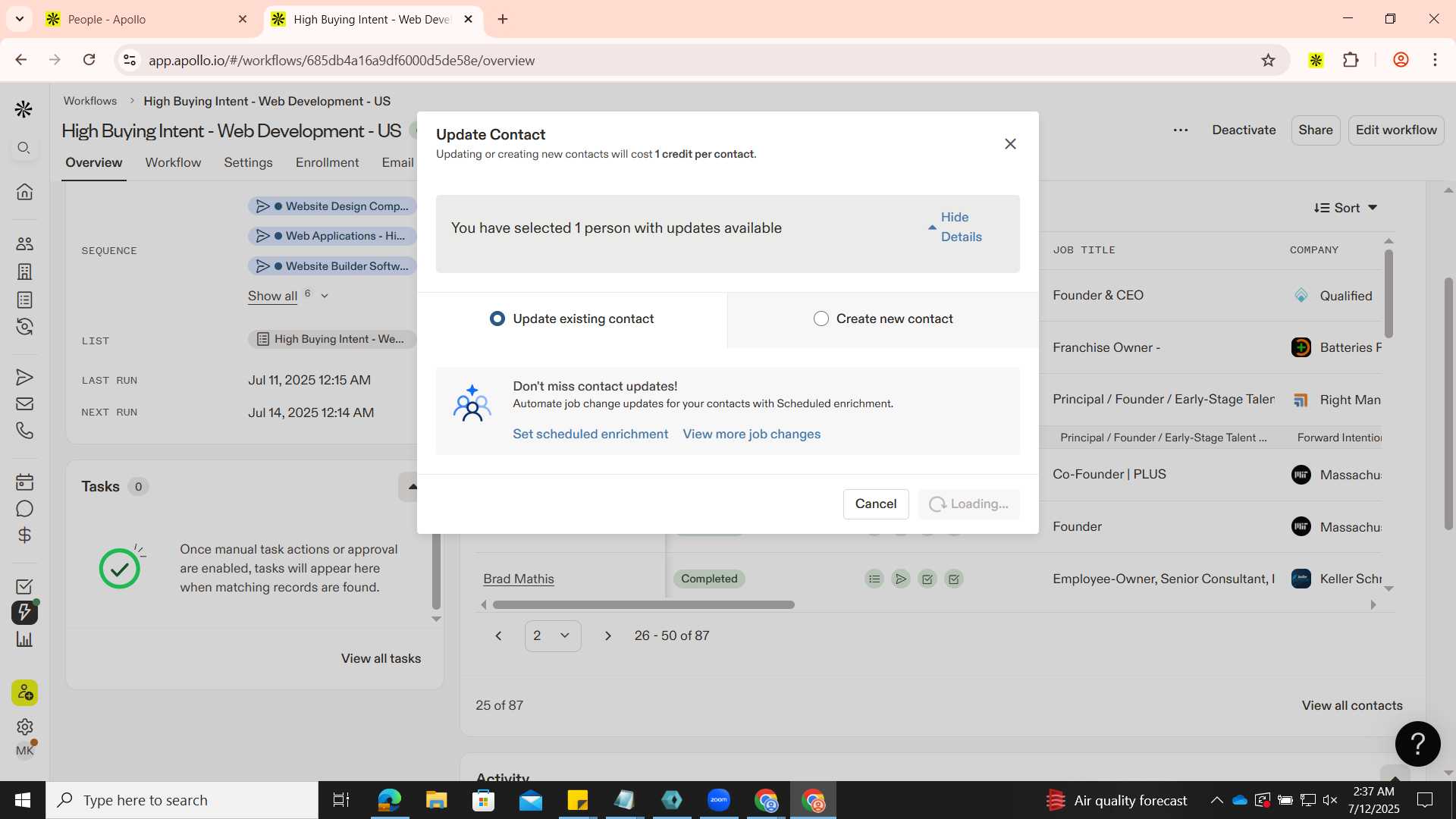Click sequence step icon in Brad Mathis row
1456x819 pixels.
[x=874, y=579]
